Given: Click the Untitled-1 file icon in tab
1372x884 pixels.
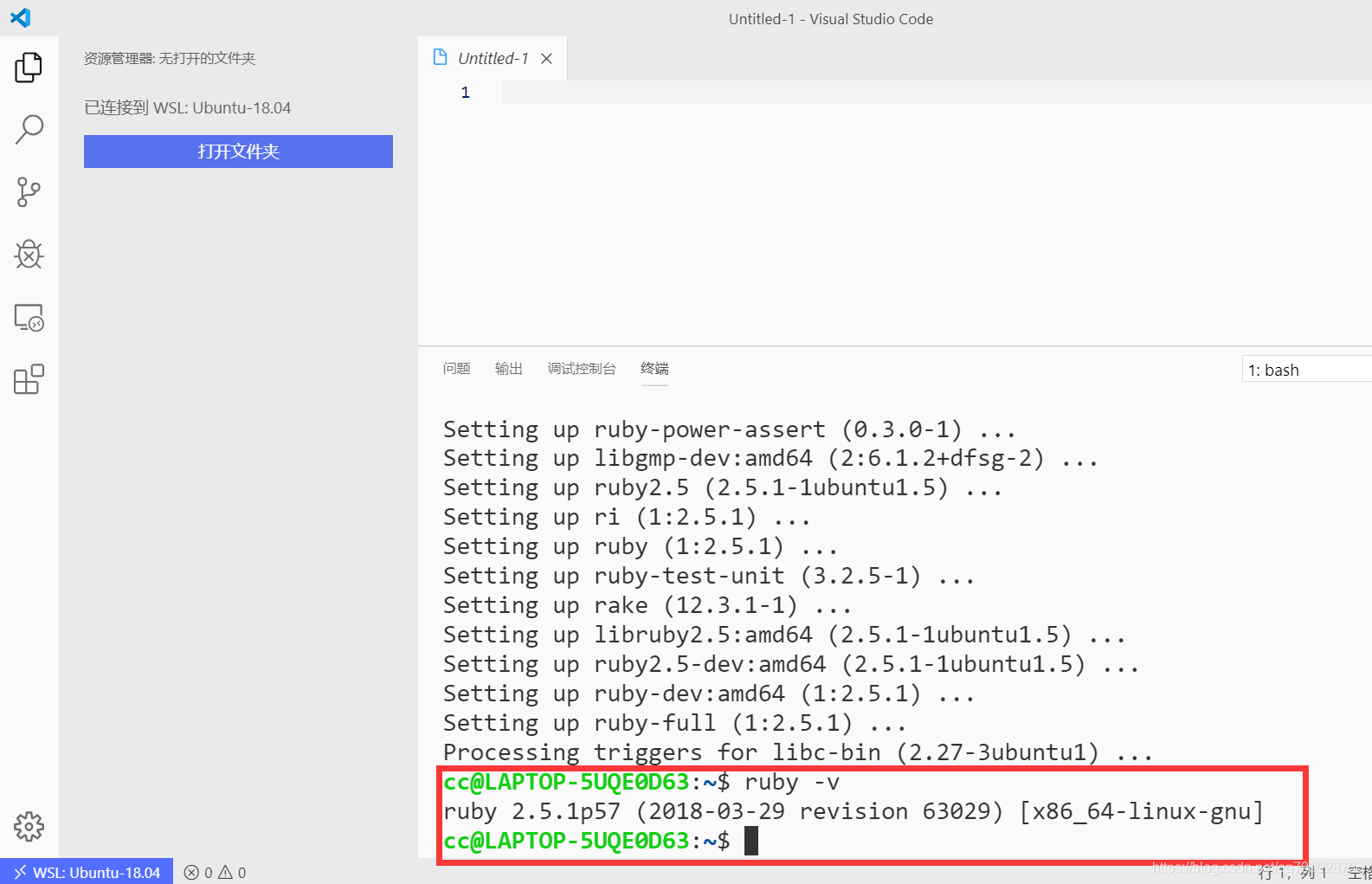Looking at the screenshot, I should [440, 57].
